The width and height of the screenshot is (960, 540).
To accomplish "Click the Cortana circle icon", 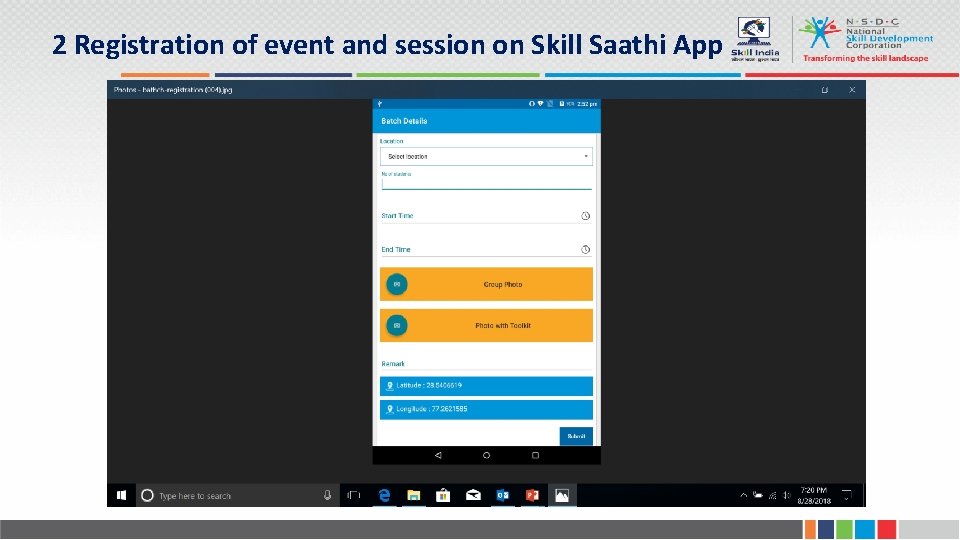I will click(x=147, y=495).
